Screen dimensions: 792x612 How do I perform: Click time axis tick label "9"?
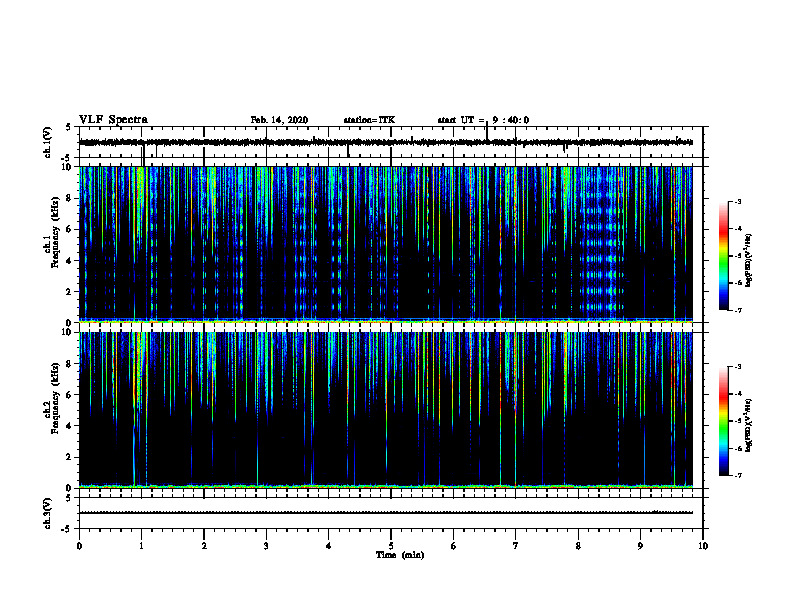pyautogui.click(x=640, y=546)
